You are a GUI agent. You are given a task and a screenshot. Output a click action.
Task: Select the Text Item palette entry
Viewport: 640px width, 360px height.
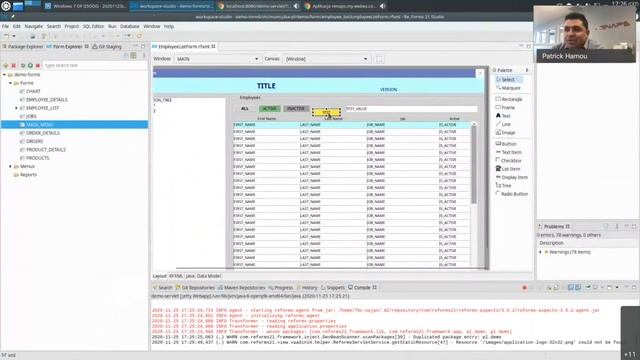coord(509,152)
